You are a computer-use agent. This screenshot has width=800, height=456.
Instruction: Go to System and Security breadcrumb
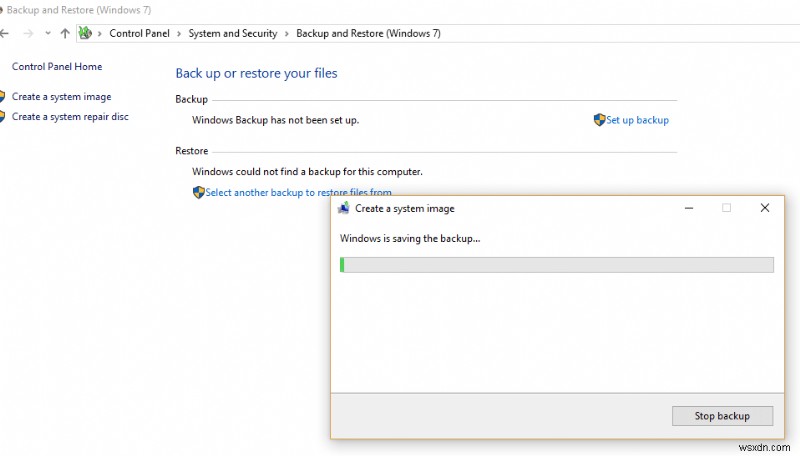click(233, 34)
